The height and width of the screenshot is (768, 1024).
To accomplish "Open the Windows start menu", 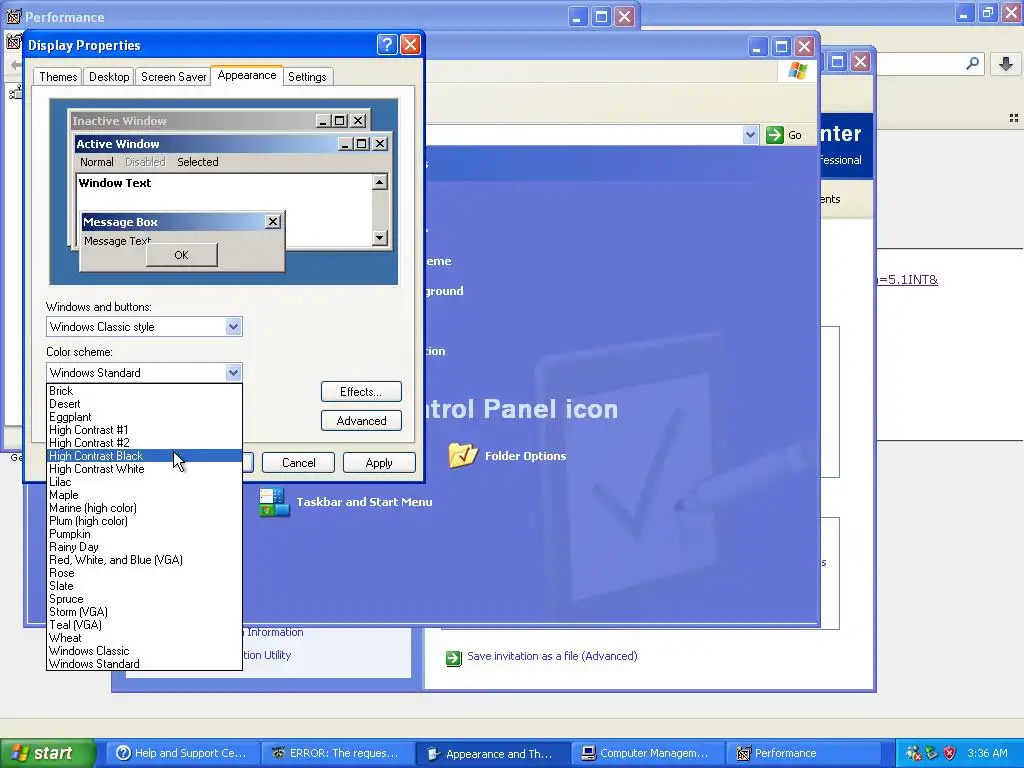I will point(48,753).
